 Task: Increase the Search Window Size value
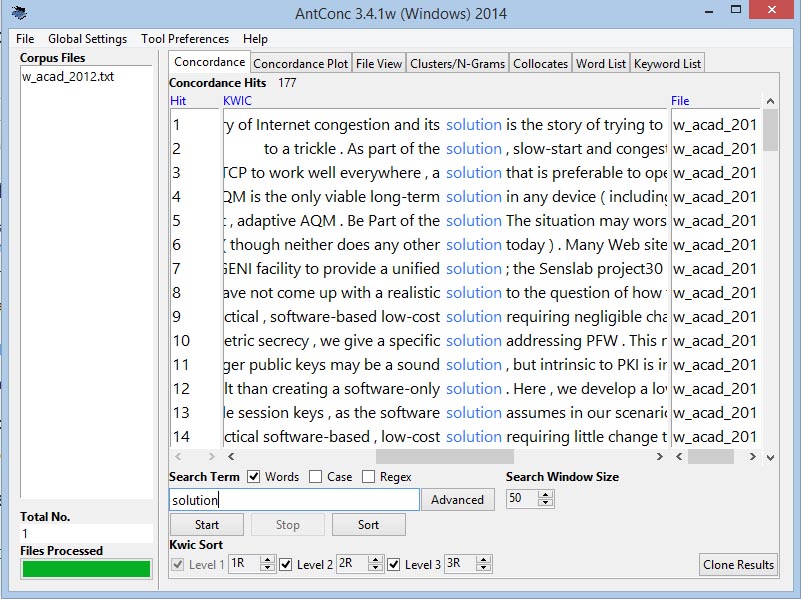[x=546, y=494]
